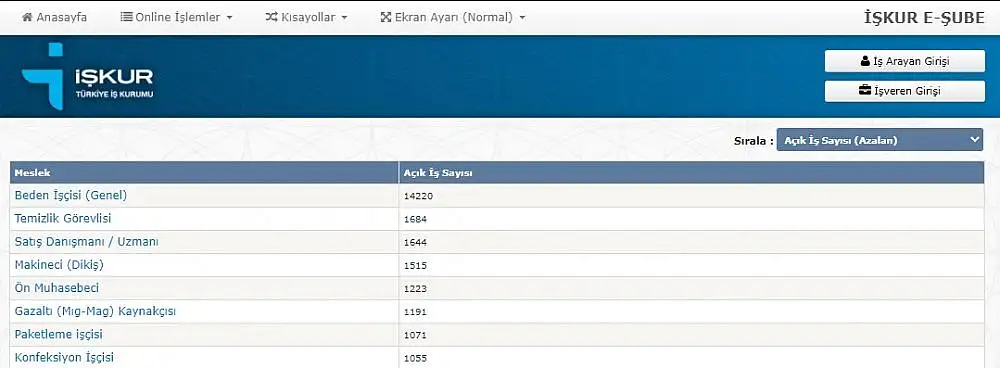The width and height of the screenshot is (1000, 368).
Task: Open the Temizlik Görevlisi job link
Action: [62, 218]
